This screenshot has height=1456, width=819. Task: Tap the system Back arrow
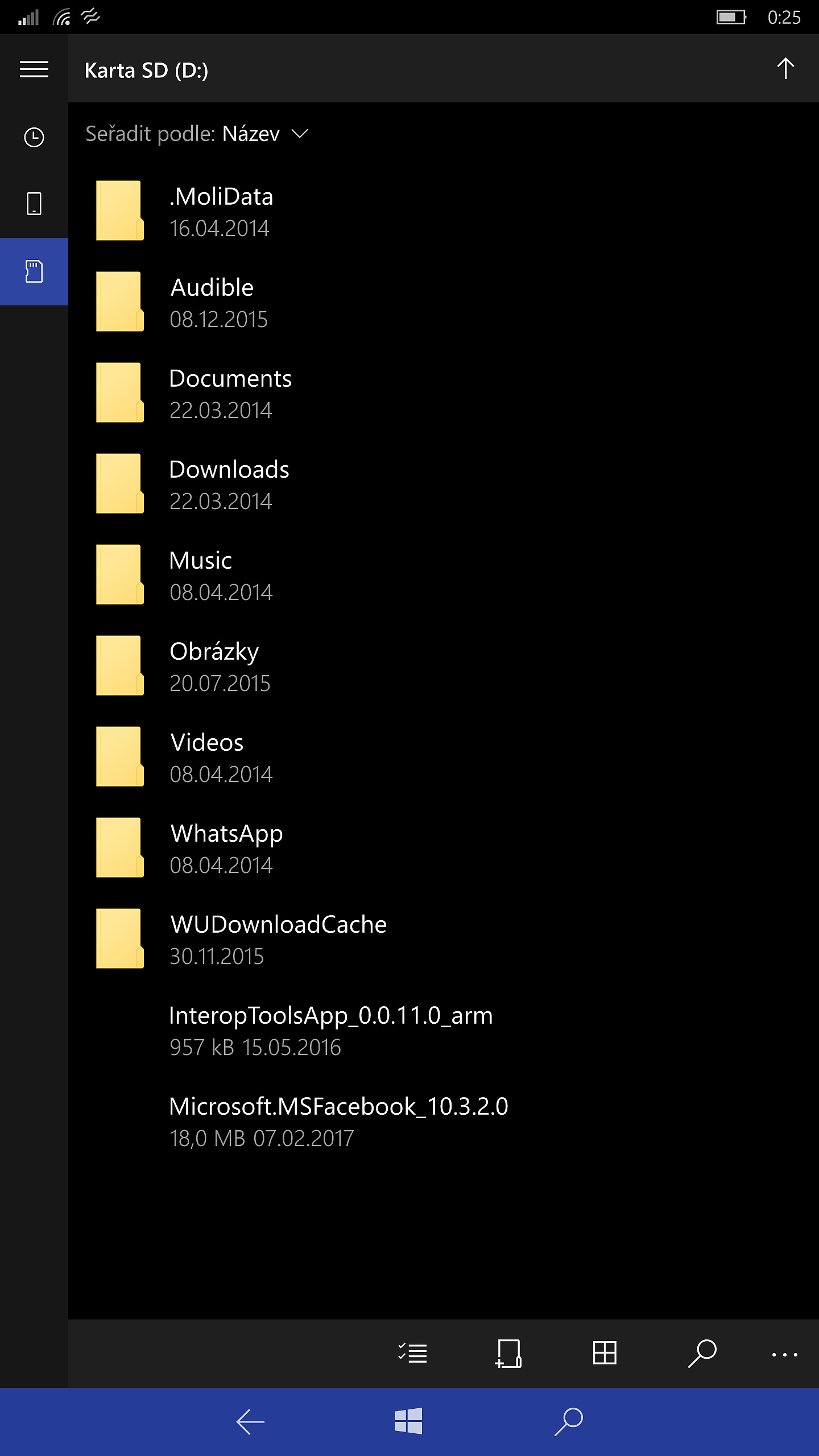pyautogui.click(x=250, y=1422)
